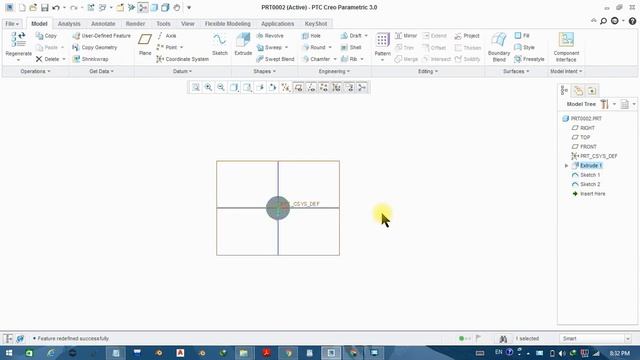Select the datum Axis tool
The height and width of the screenshot is (360, 640).
167,36
